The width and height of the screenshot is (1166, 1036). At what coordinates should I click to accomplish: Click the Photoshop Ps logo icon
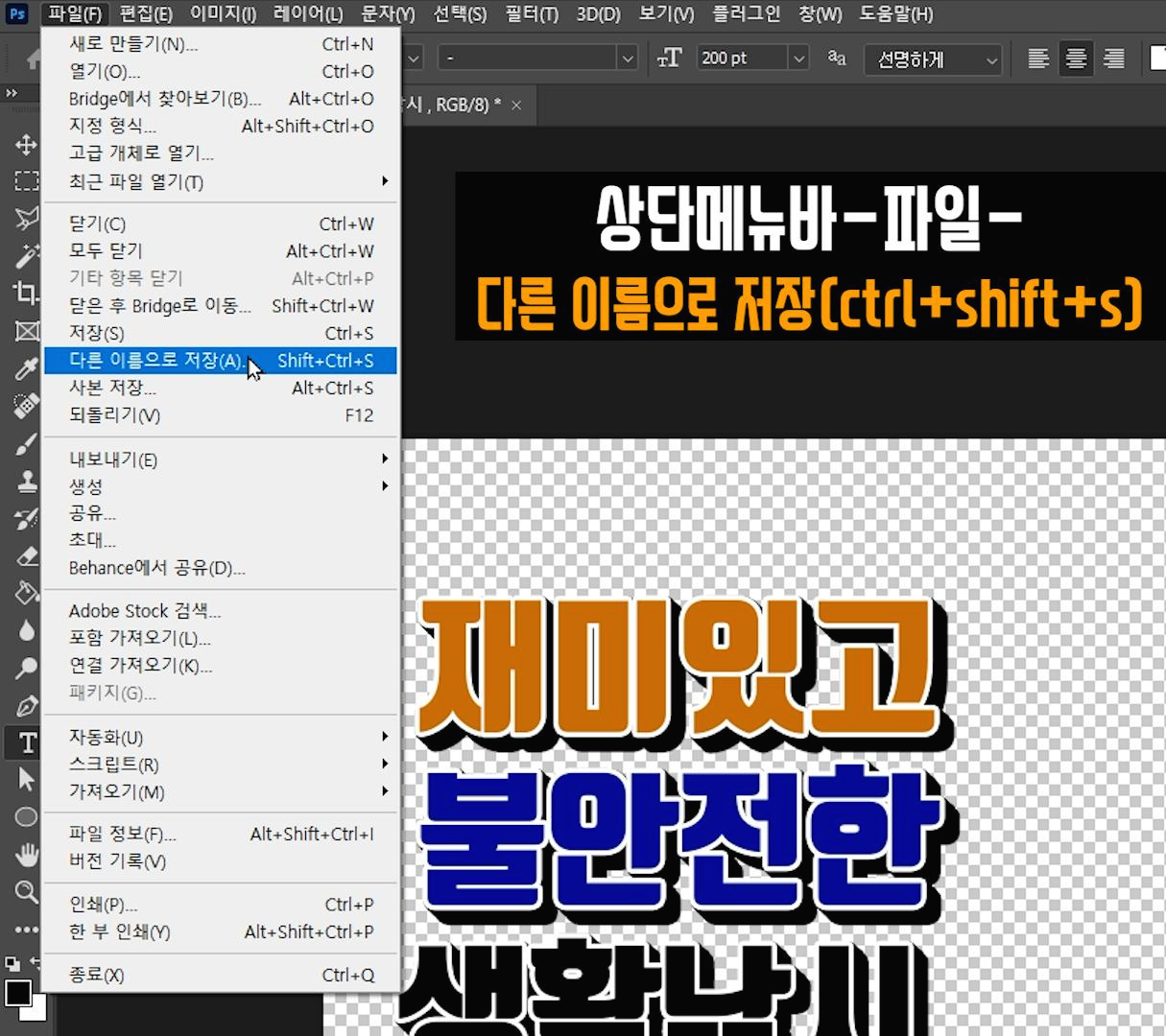coord(17,13)
